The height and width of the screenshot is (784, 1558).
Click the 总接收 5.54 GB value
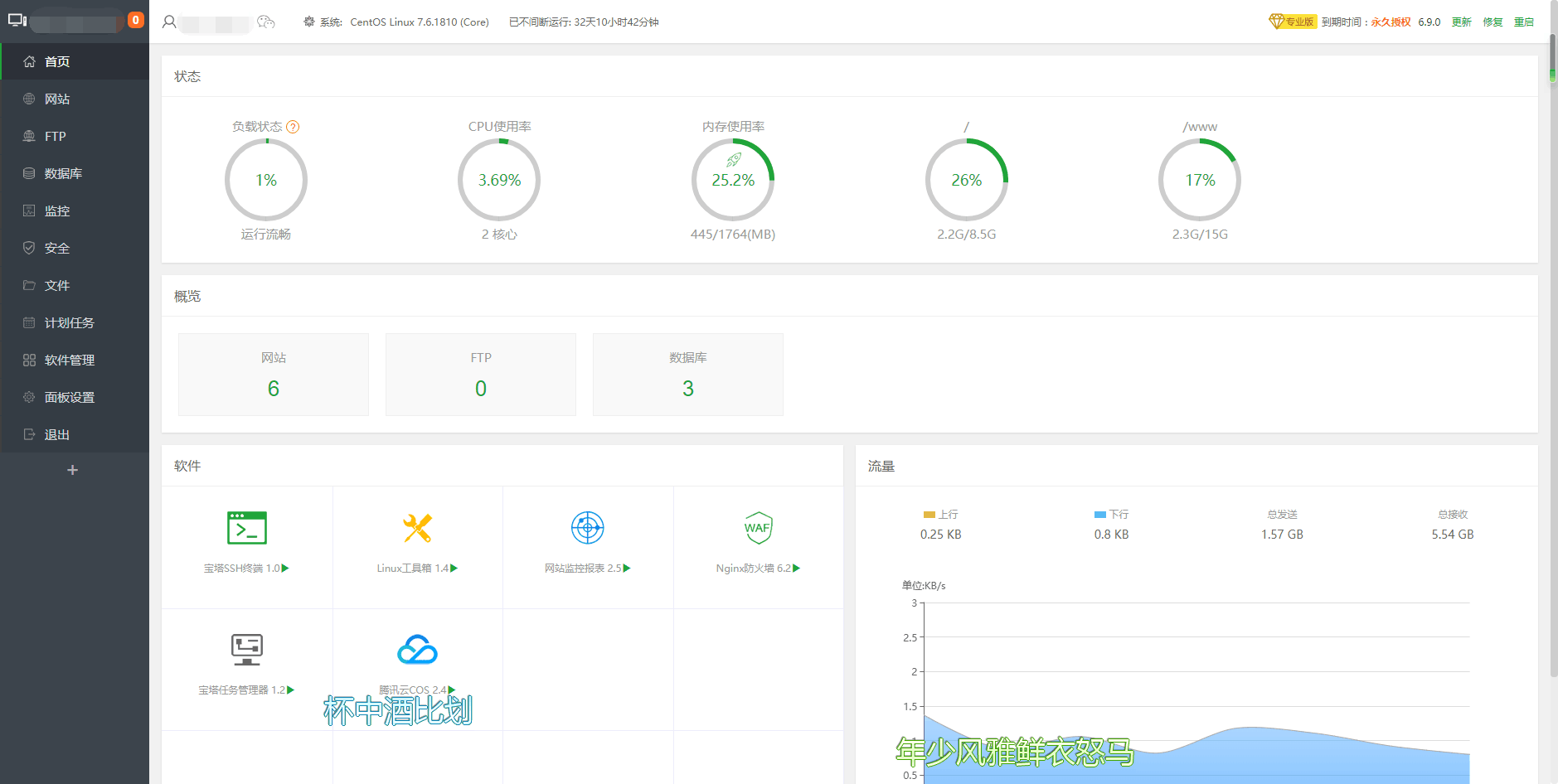(1453, 535)
